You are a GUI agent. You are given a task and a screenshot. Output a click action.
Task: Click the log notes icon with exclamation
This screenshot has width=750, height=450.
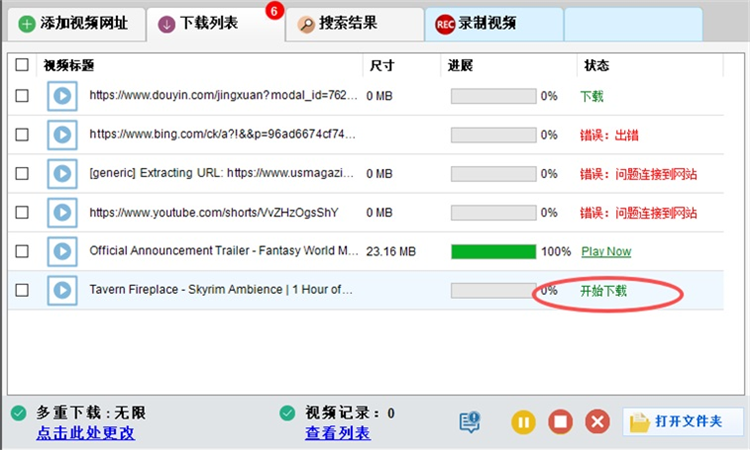470,422
